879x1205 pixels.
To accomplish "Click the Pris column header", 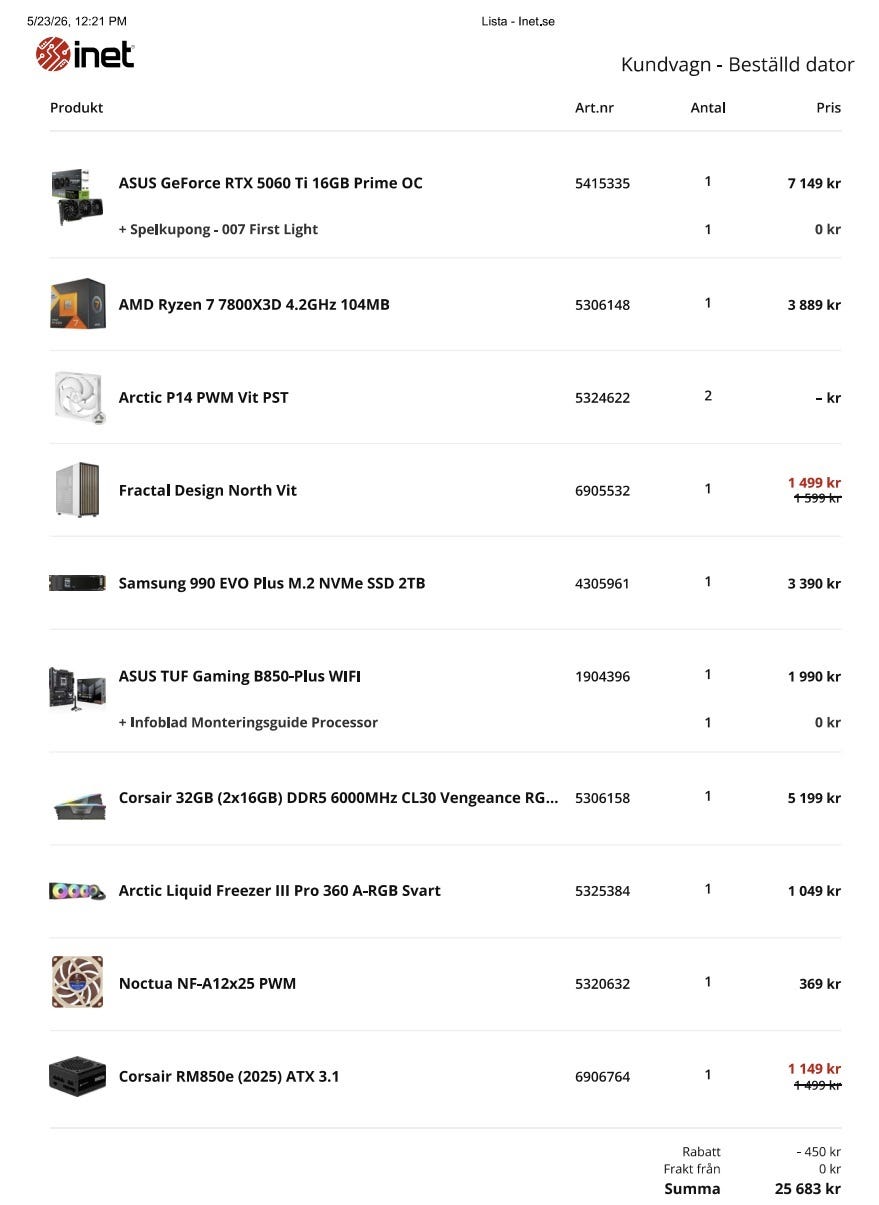I will pos(828,107).
